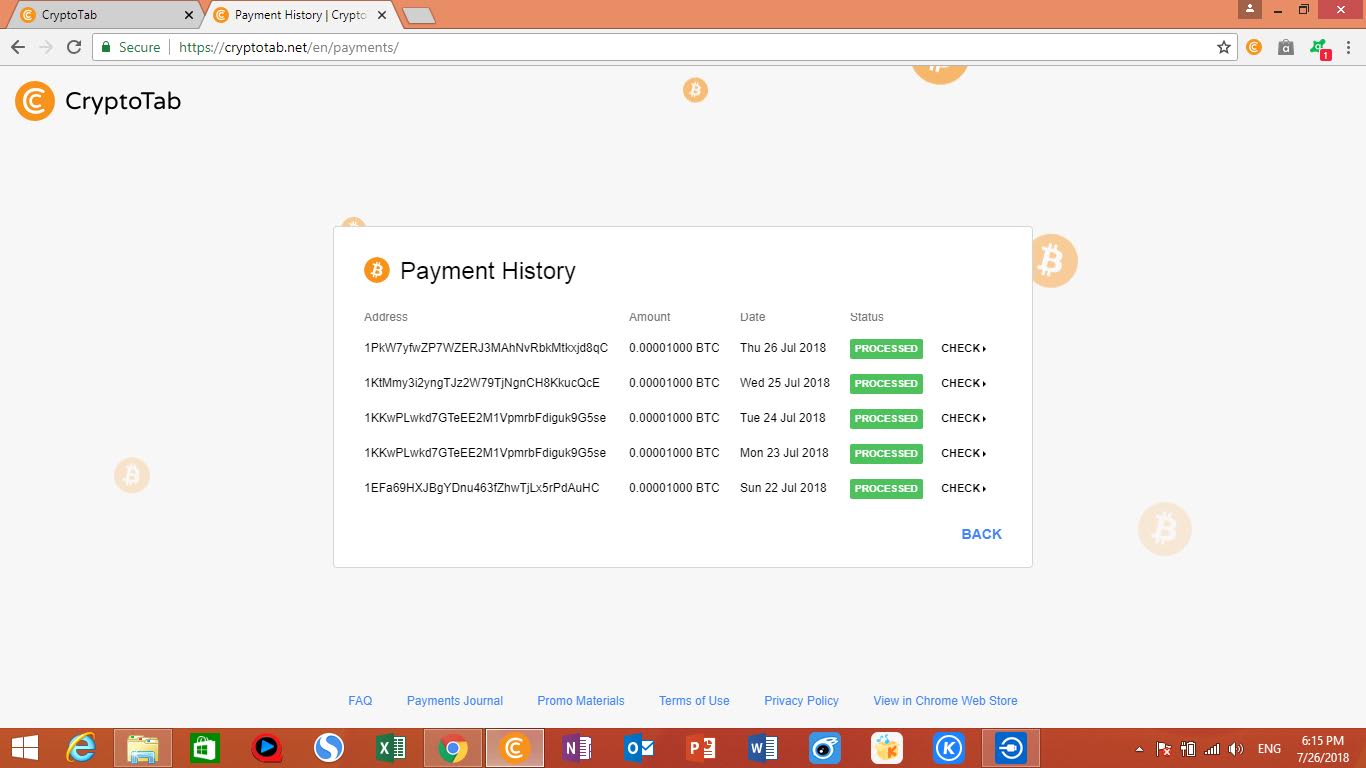Click the bookmark star in the address bar

(x=1224, y=47)
